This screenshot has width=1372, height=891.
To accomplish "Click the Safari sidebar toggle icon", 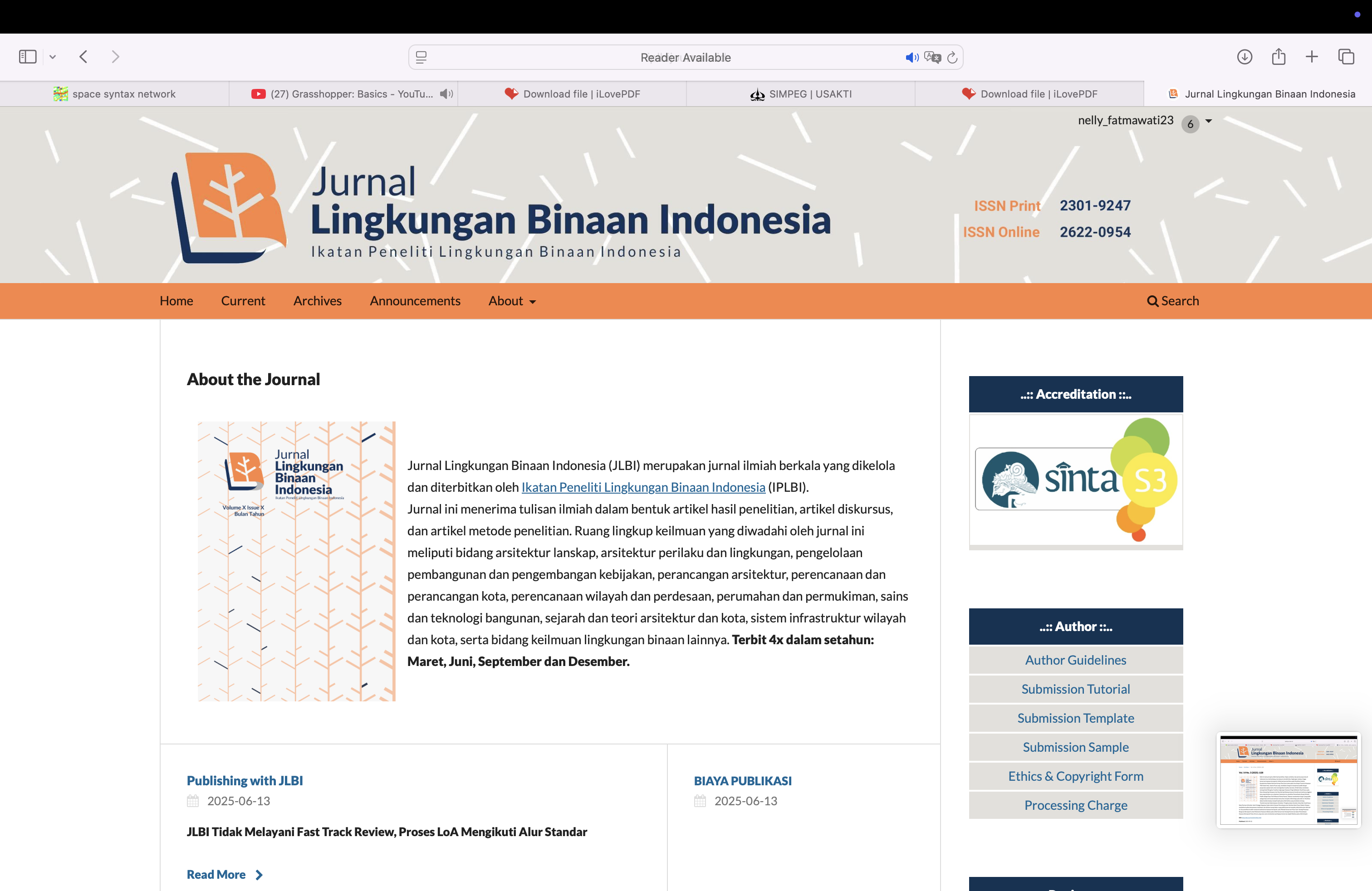I will [28, 56].
